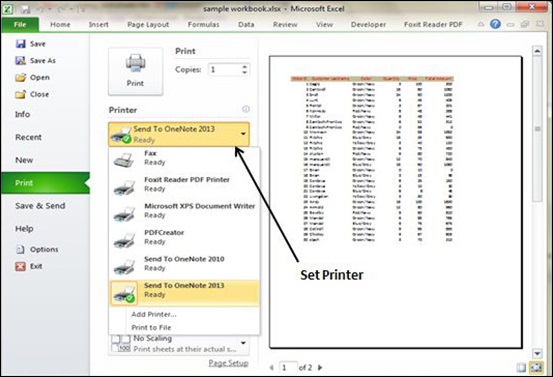Open Help in the backstage menu
The width and height of the screenshot is (553, 377).
point(24,229)
